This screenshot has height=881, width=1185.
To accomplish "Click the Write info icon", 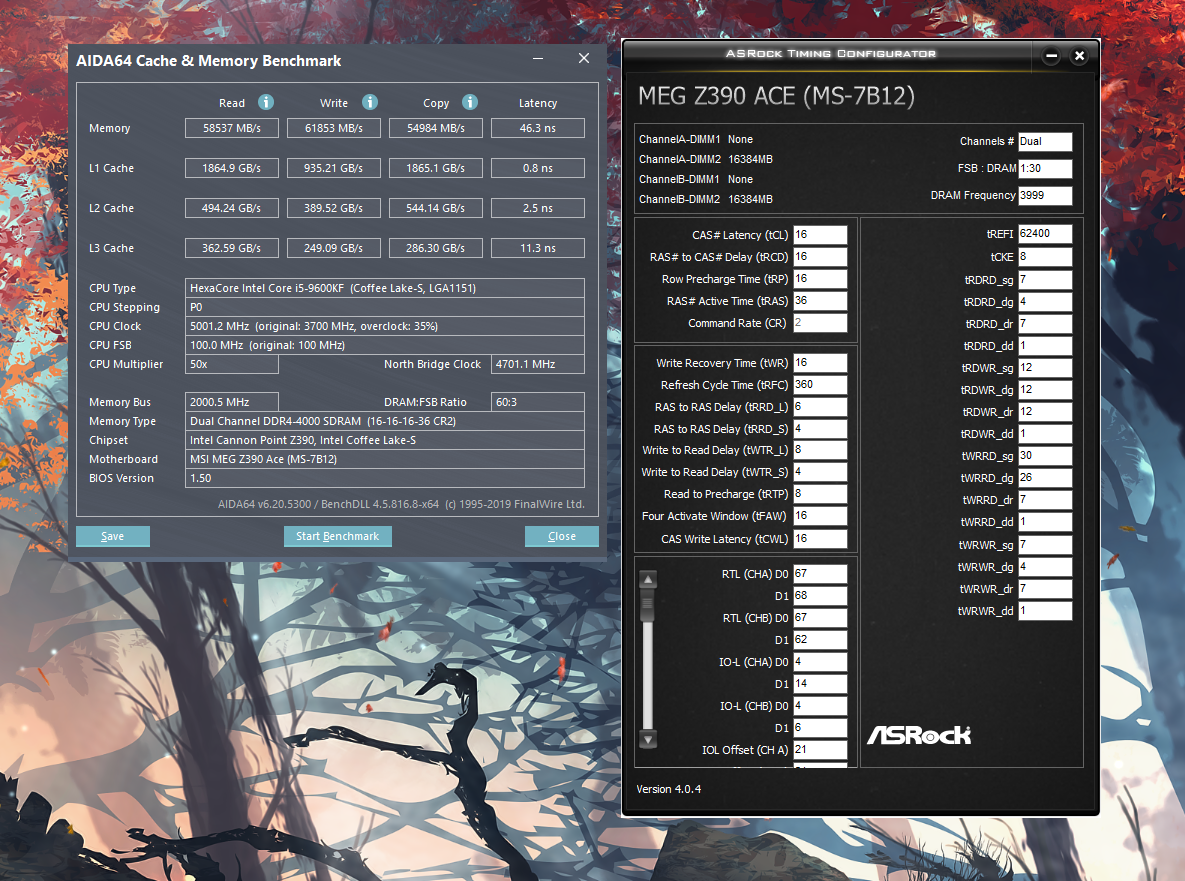I will click(x=370, y=102).
